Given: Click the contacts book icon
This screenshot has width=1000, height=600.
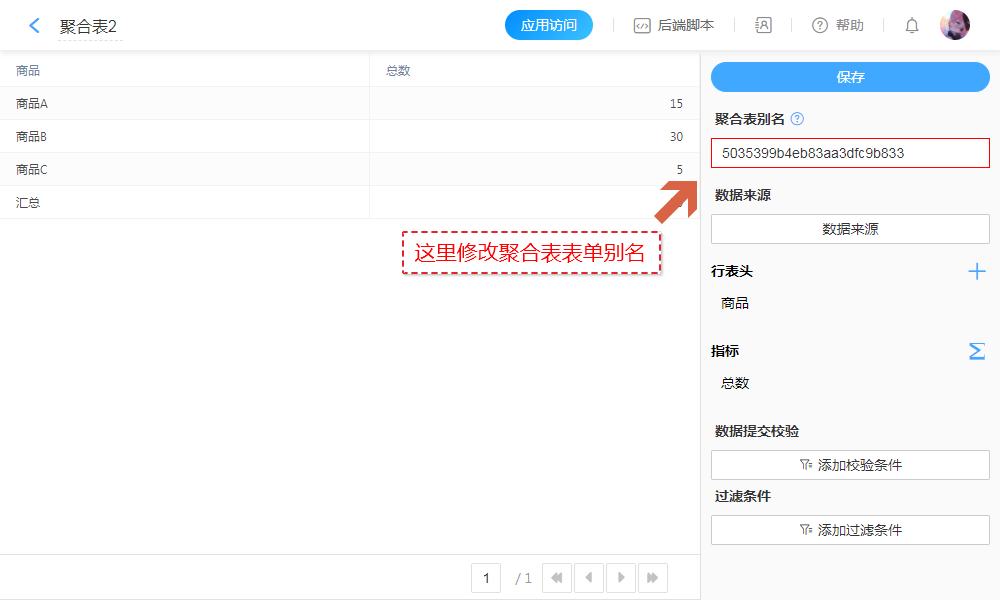Looking at the screenshot, I should pyautogui.click(x=763, y=26).
